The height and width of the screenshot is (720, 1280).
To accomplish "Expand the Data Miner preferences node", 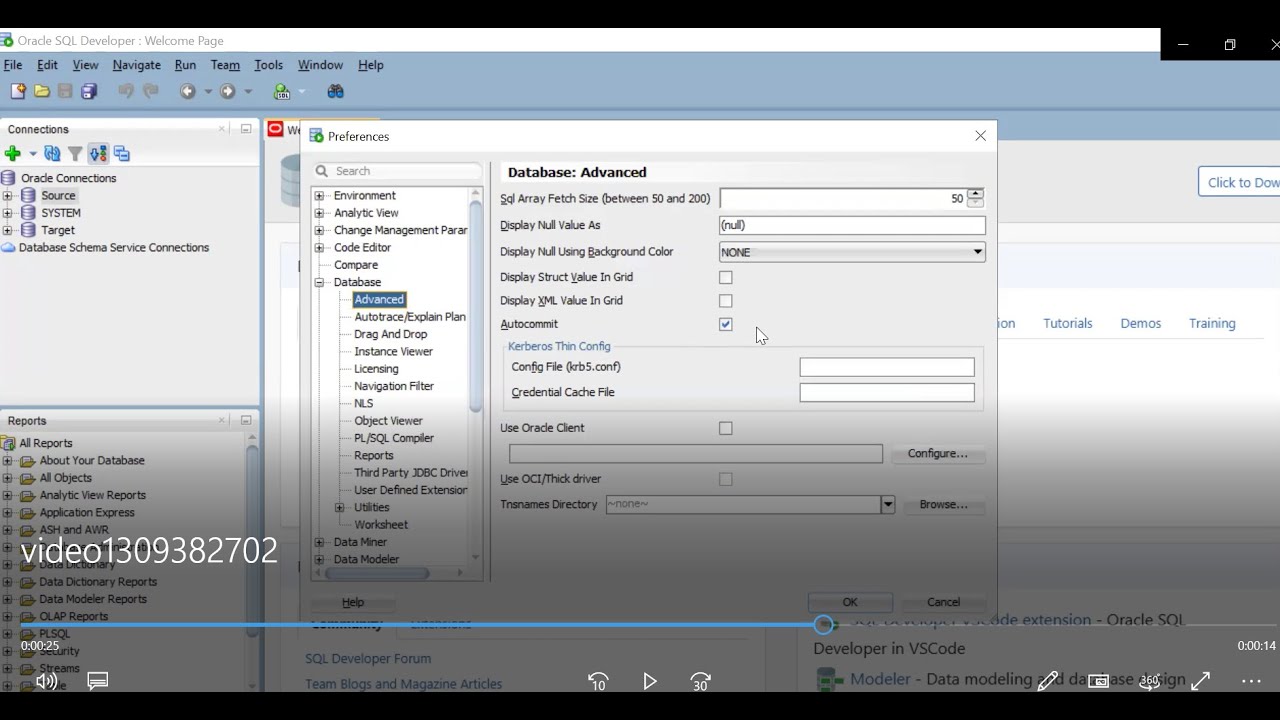I will click(320, 542).
